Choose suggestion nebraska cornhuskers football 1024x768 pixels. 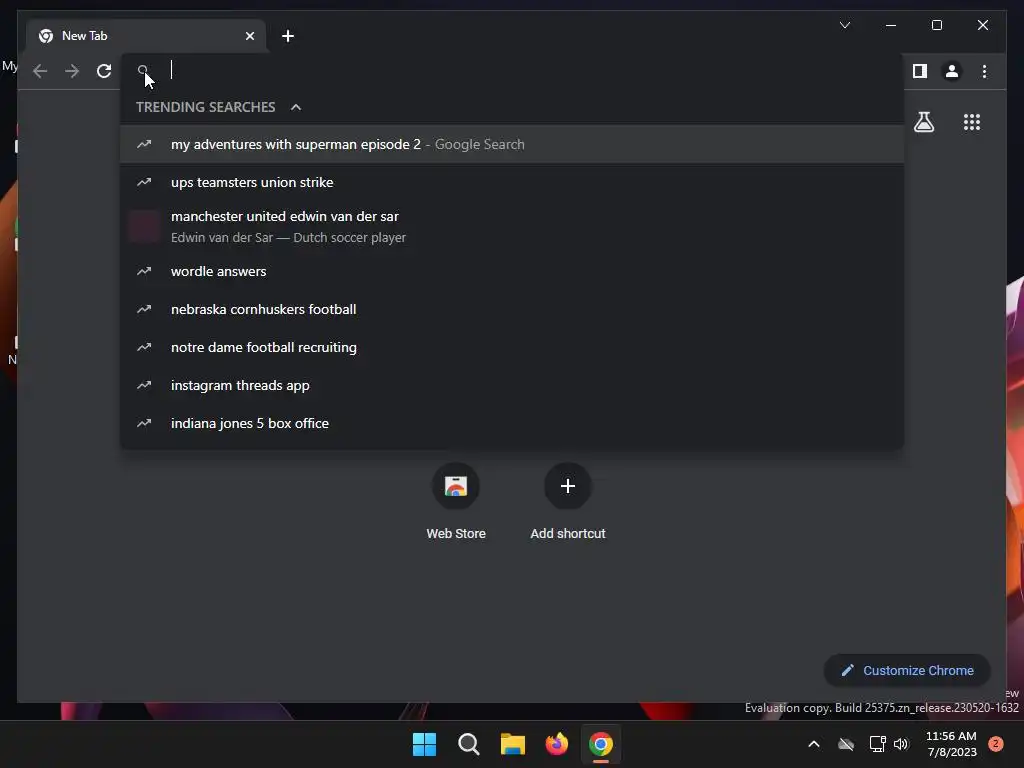512,309
